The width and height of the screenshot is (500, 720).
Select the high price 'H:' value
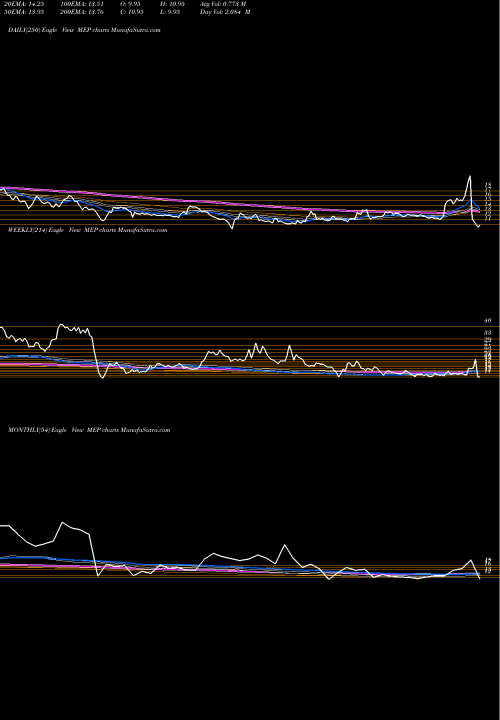(174, 4)
